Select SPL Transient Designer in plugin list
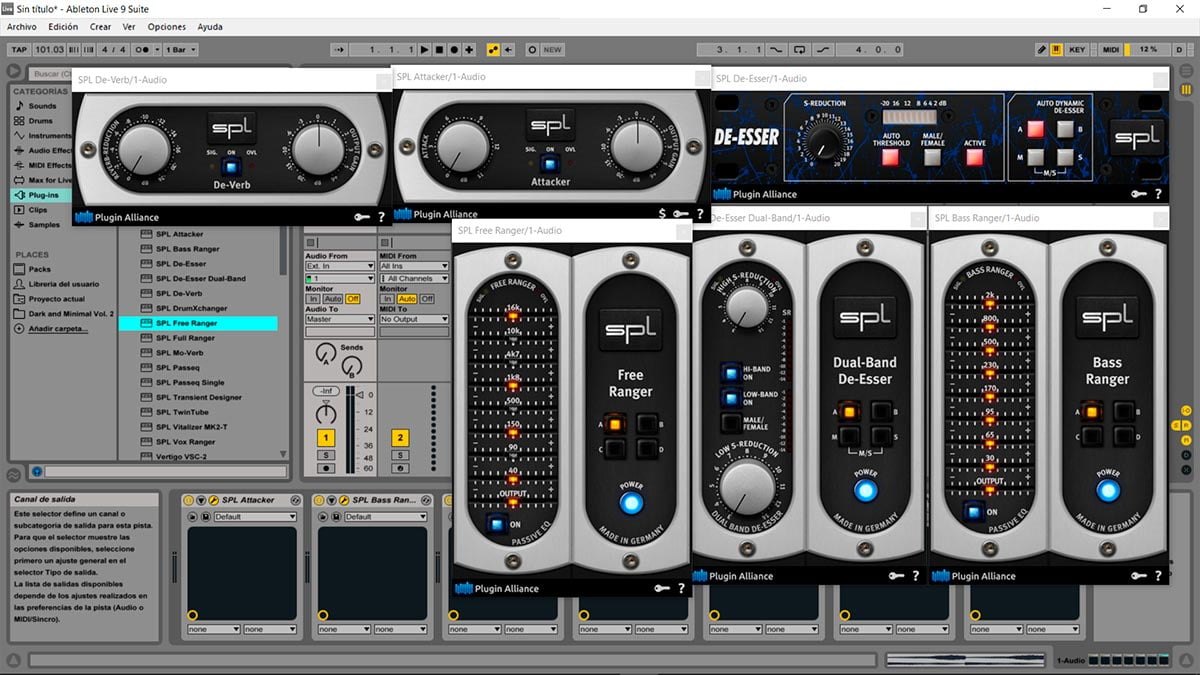Viewport: 1200px width, 675px height. tap(198, 397)
